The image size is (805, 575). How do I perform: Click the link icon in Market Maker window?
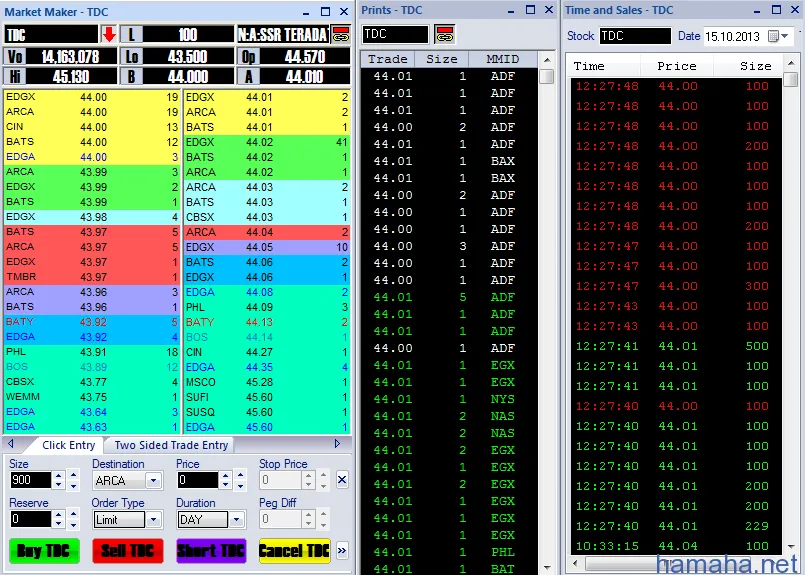(x=341, y=34)
